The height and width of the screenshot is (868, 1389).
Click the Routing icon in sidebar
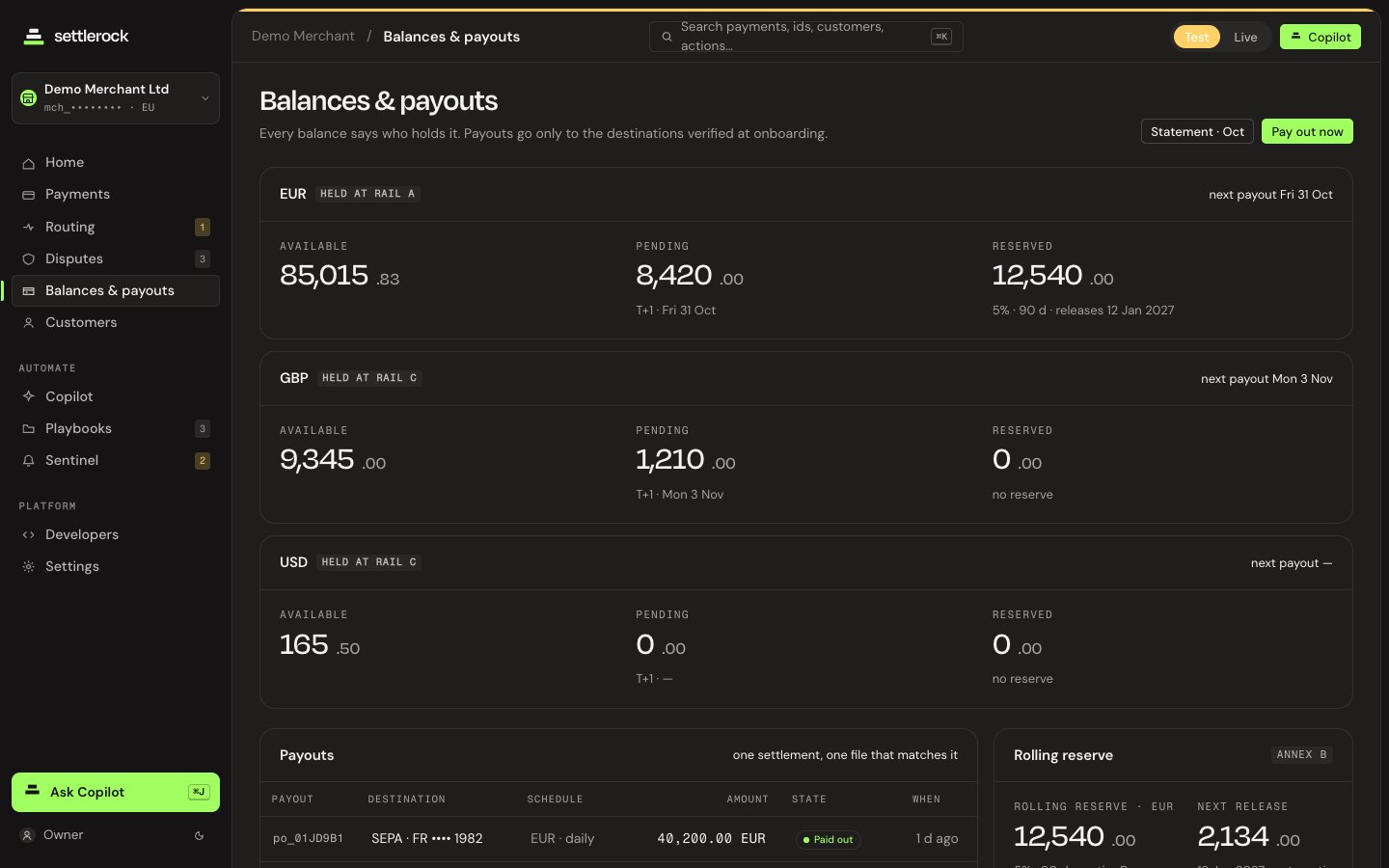(29, 228)
